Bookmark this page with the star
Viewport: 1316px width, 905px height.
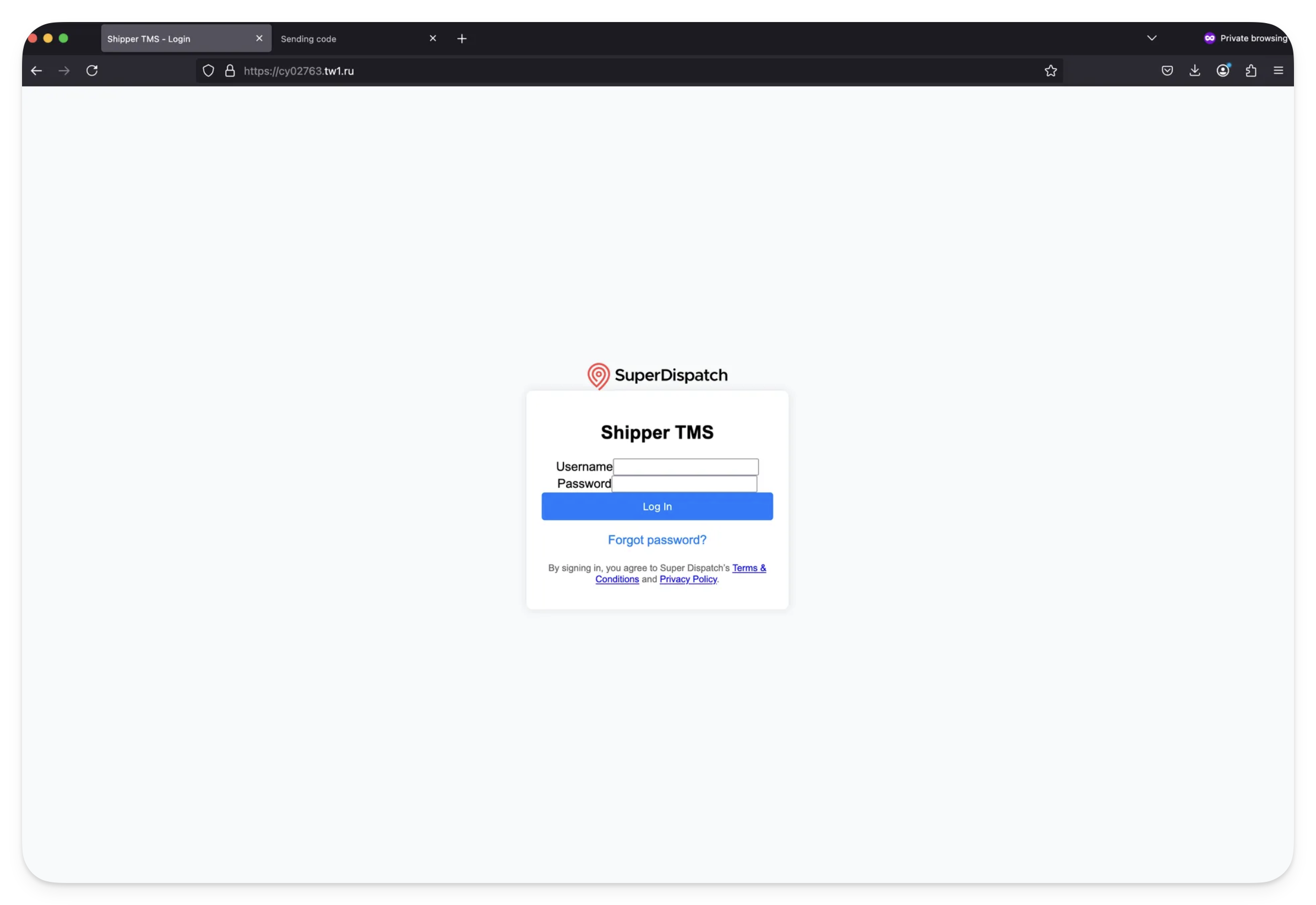(x=1051, y=71)
